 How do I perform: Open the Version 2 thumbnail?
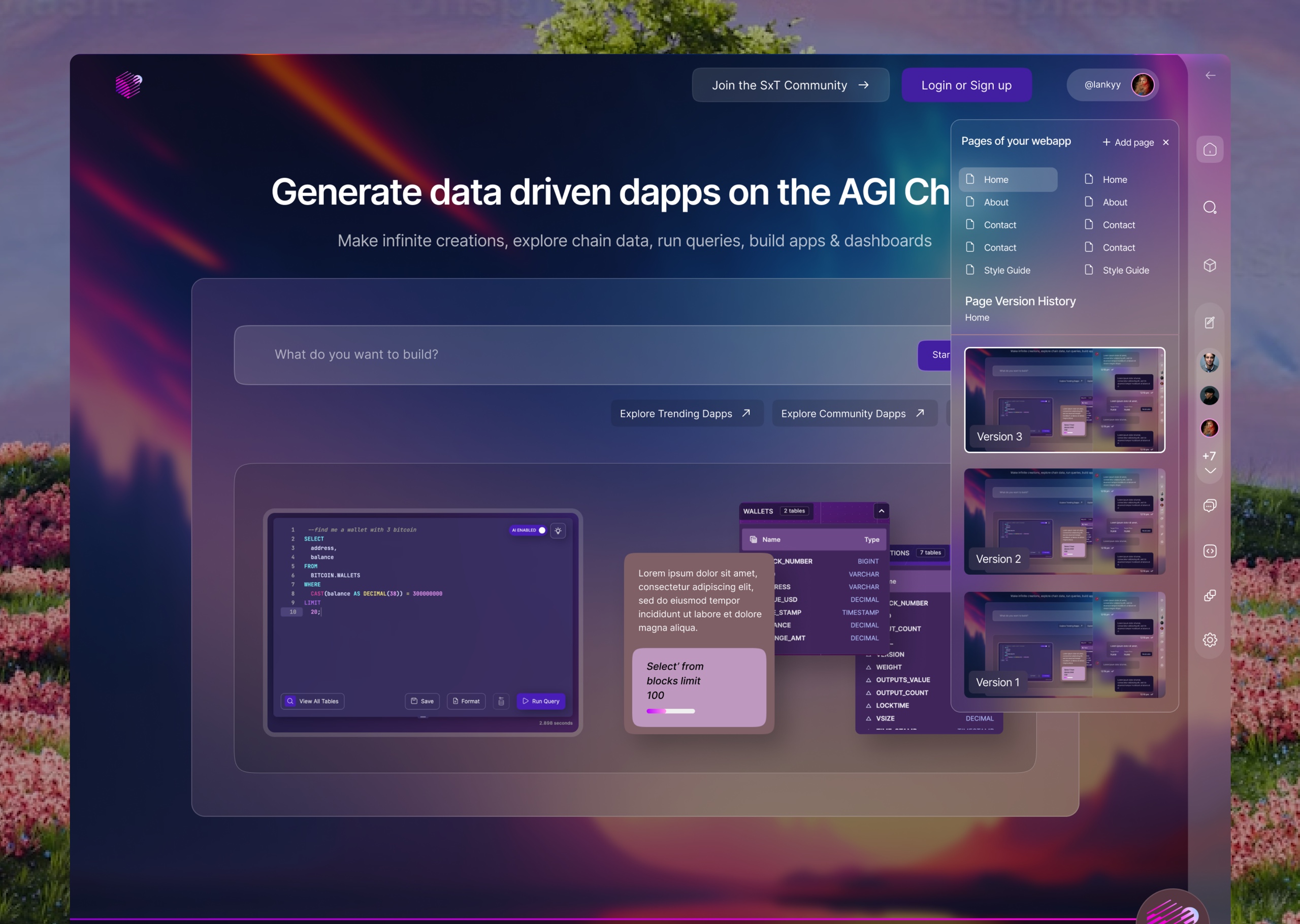click(x=1064, y=521)
